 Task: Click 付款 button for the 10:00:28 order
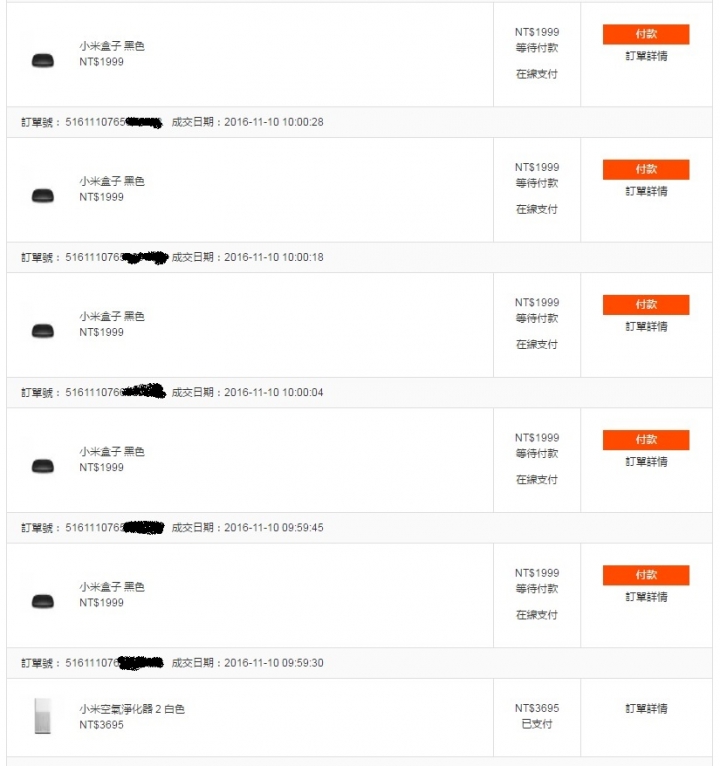(646, 170)
